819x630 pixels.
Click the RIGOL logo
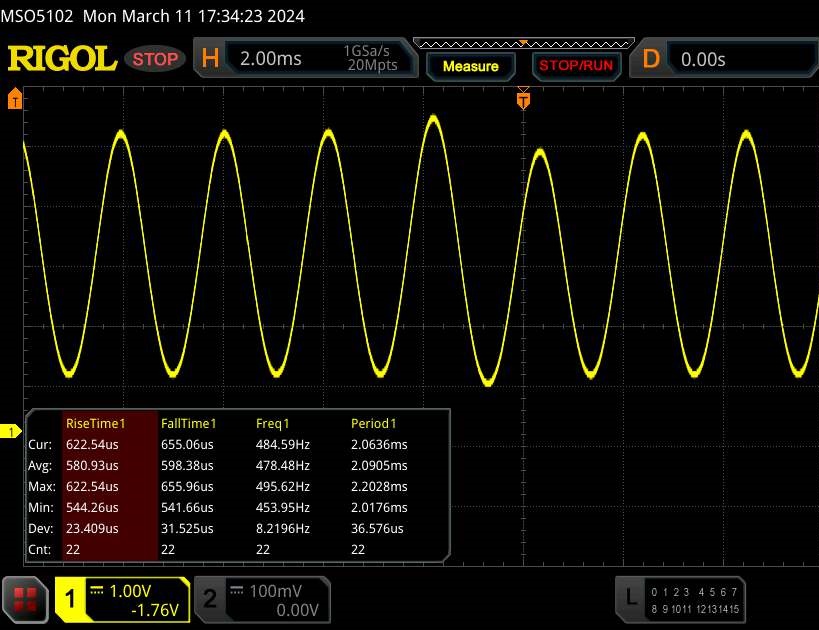(62, 58)
